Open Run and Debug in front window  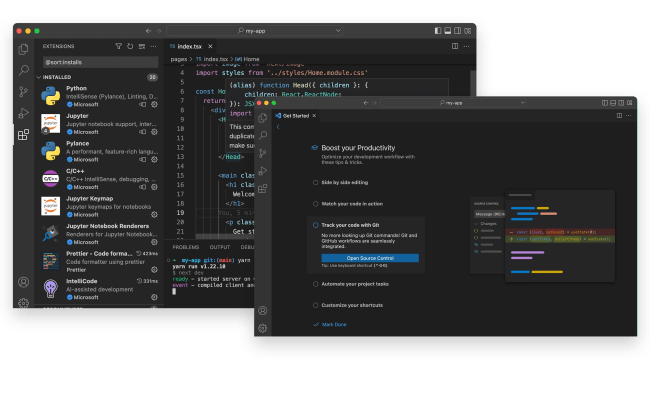[262, 171]
